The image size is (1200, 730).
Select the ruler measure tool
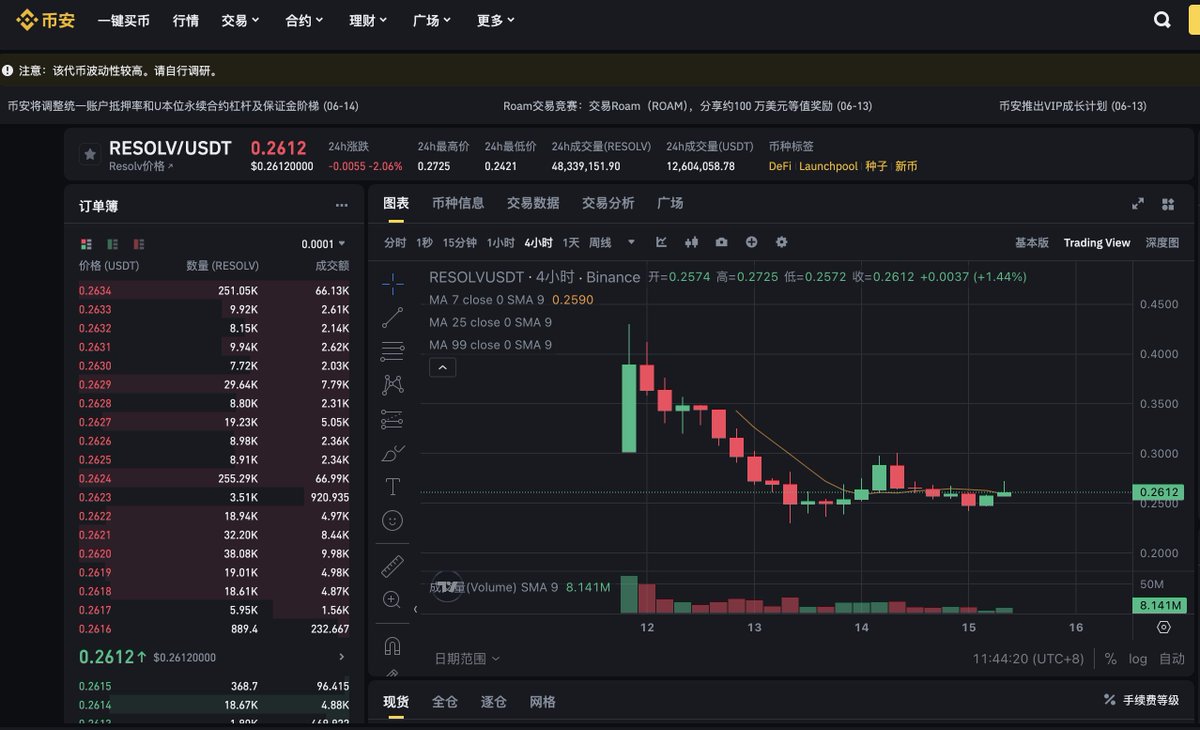pos(392,566)
